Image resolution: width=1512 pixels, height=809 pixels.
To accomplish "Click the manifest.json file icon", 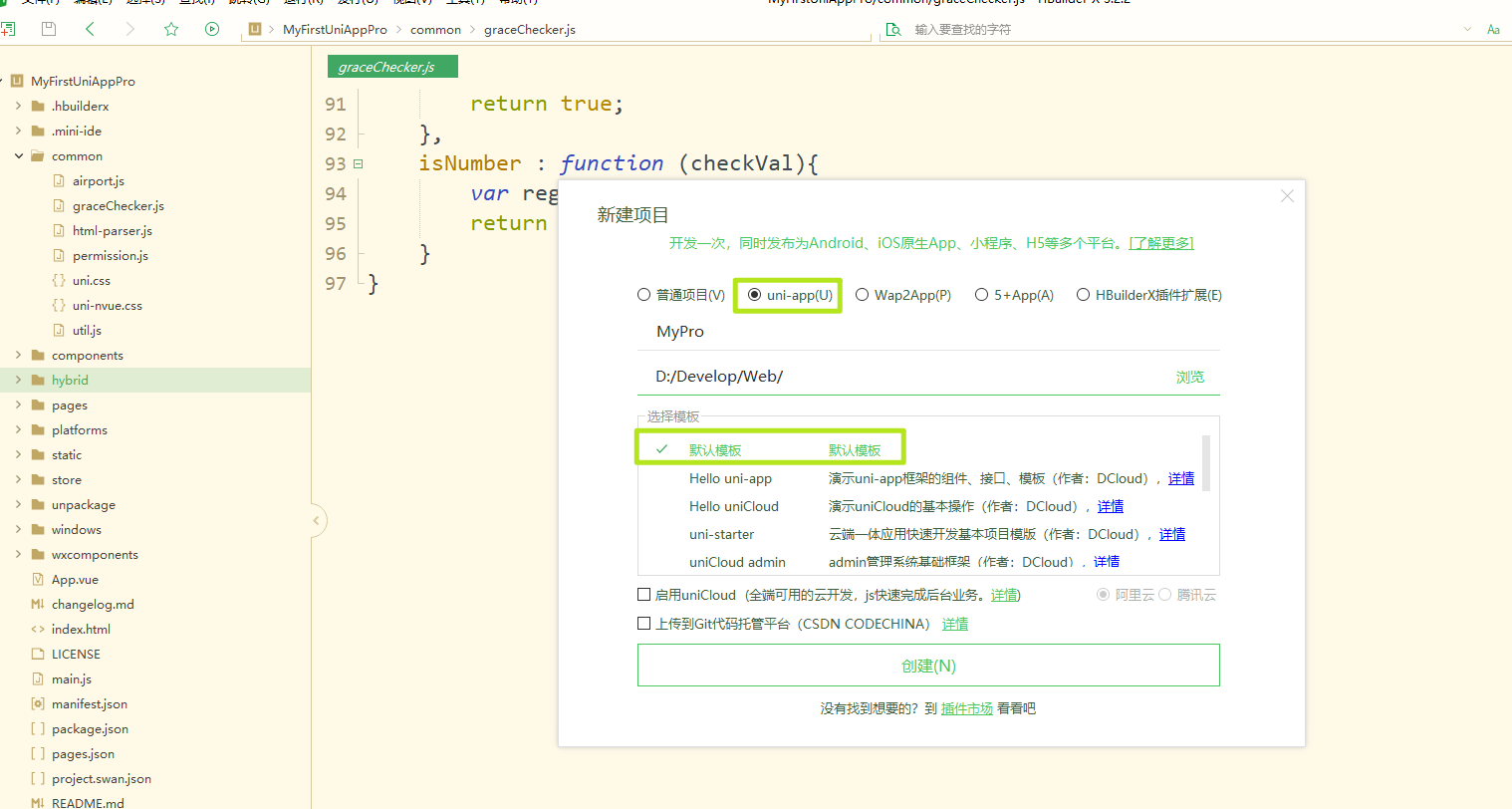I will 38,704.
